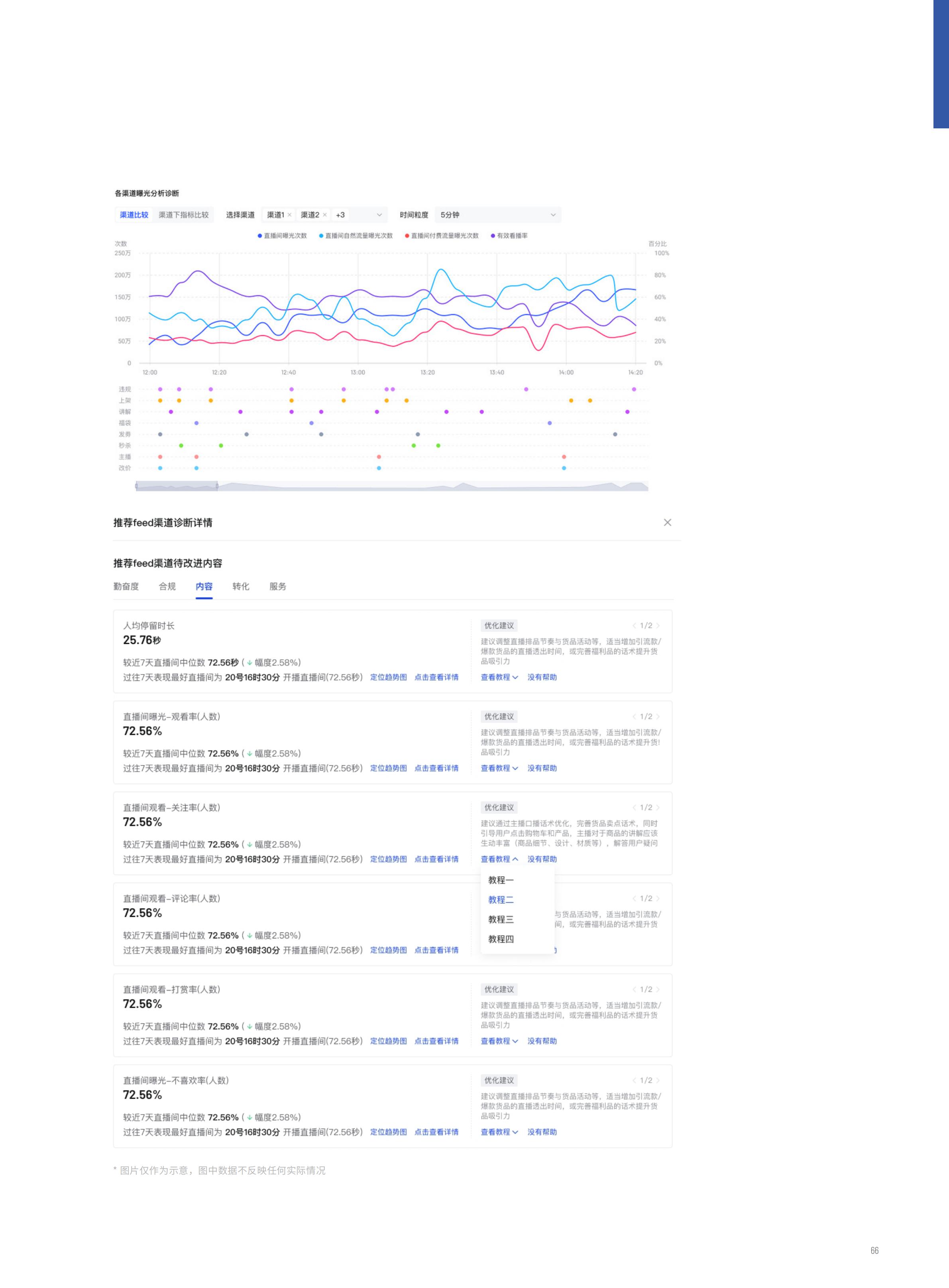Click 点击查看详情 for 直播间观看-打赏率
The height and width of the screenshot is (1288, 949).
436,1041
